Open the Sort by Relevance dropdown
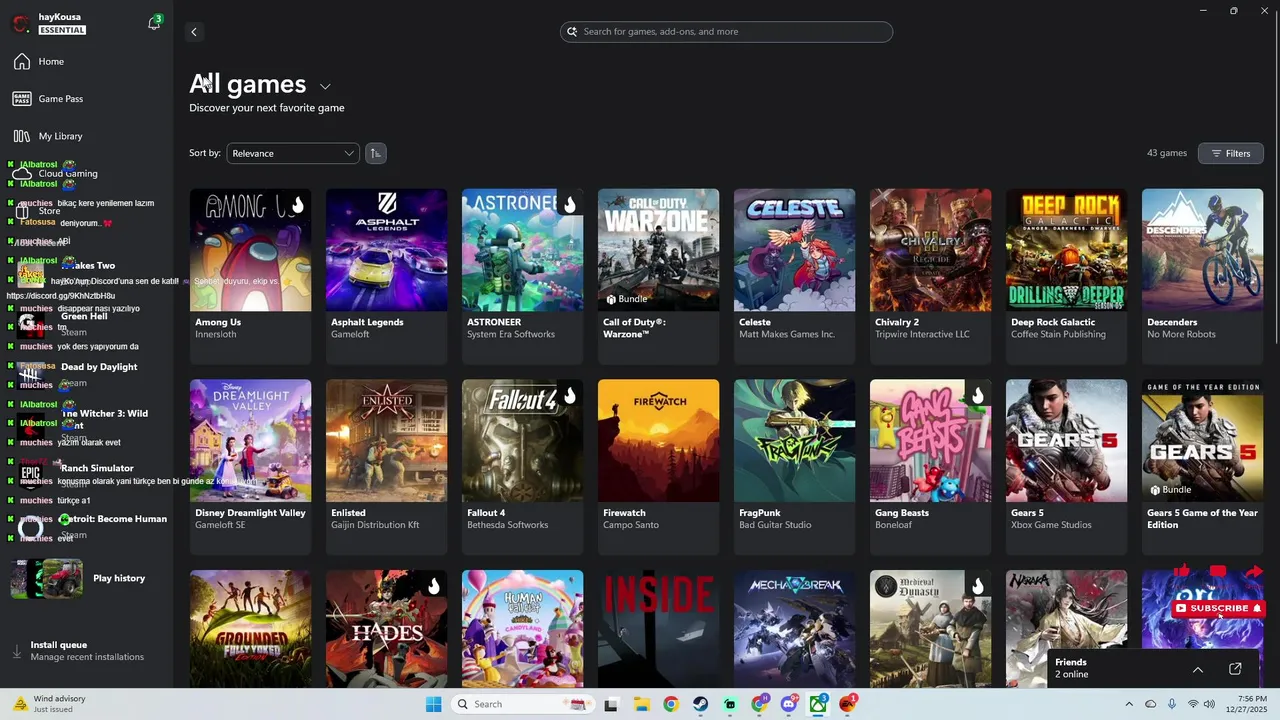 click(x=293, y=153)
